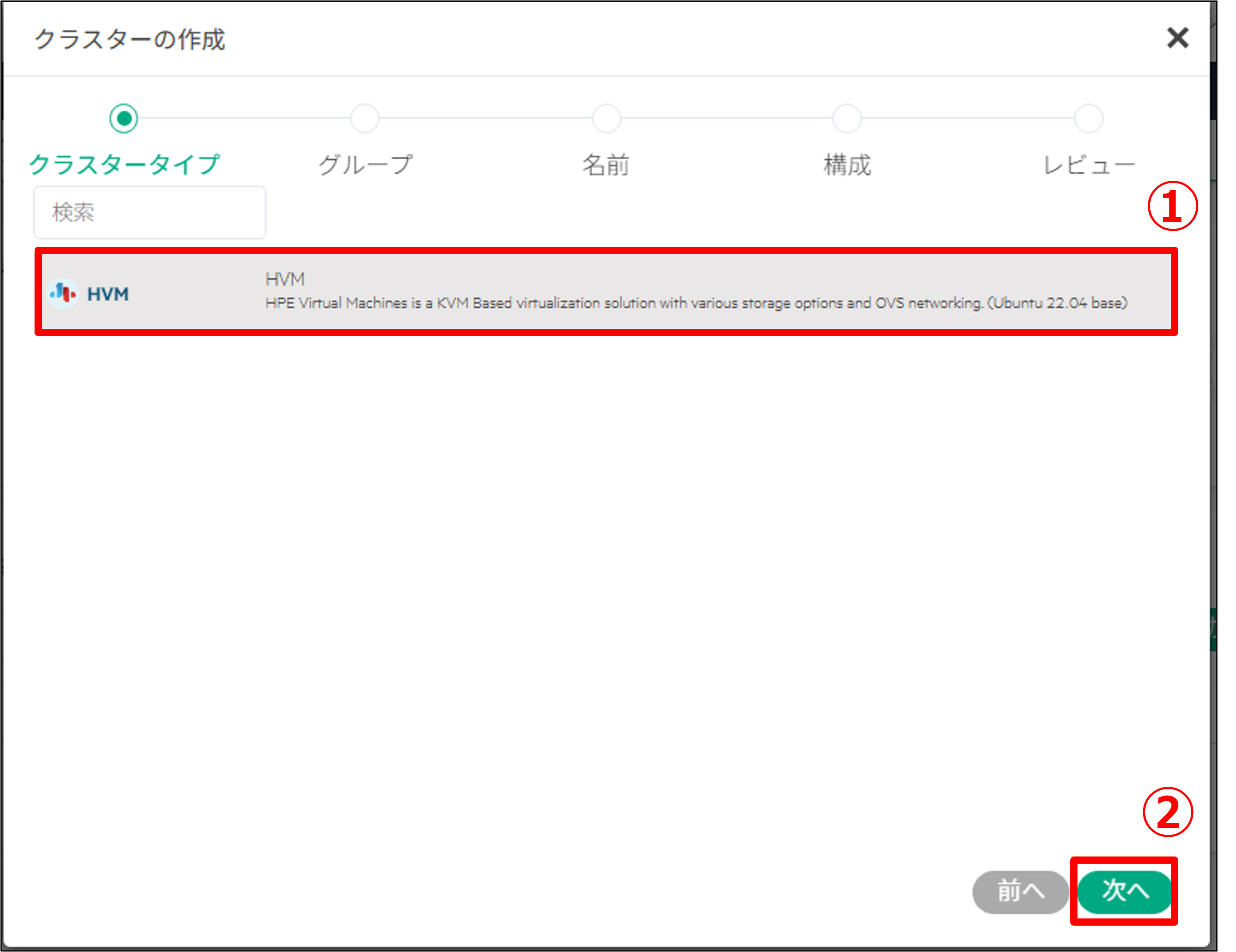Screen dimensions: 1236x952
Task: Click the レビュー step circle
Action: [x=1088, y=118]
